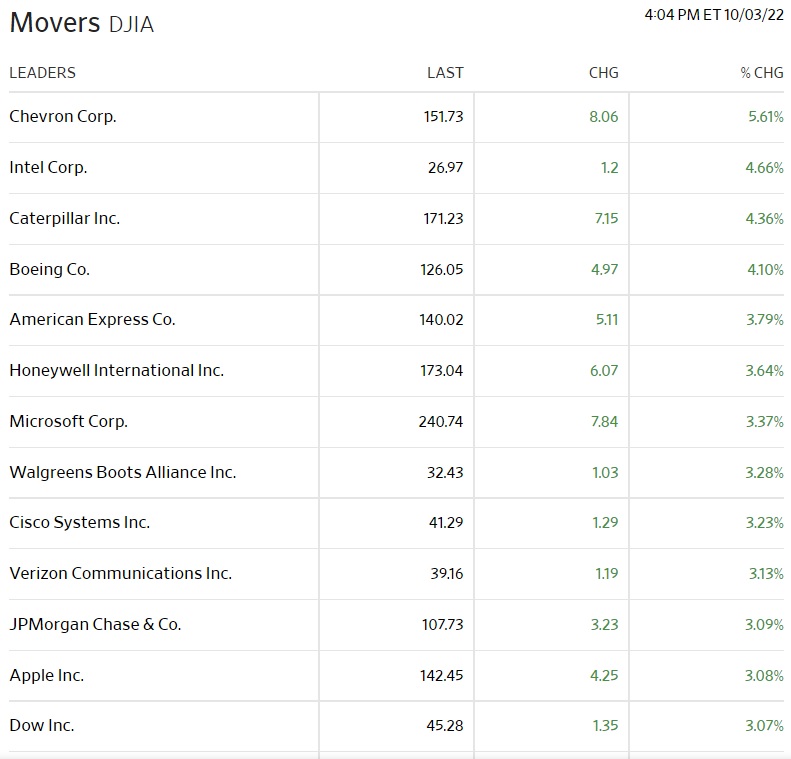The width and height of the screenshot is (791, 759).
Task: Click the Movers heading title
Action: click(55, 23)
